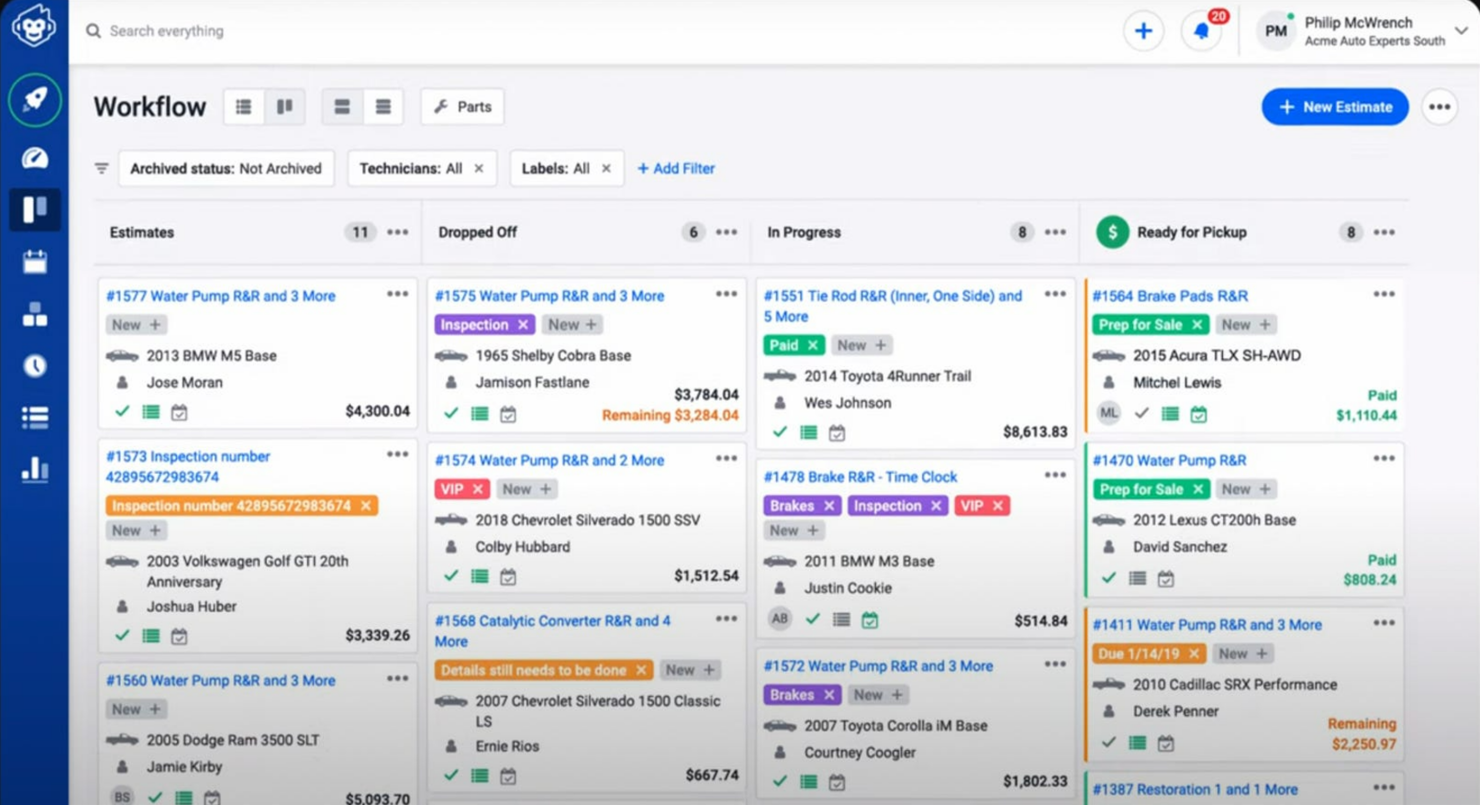Switch to list view layout next to Workflow
1480x805 pixels.
click(243, 106)
